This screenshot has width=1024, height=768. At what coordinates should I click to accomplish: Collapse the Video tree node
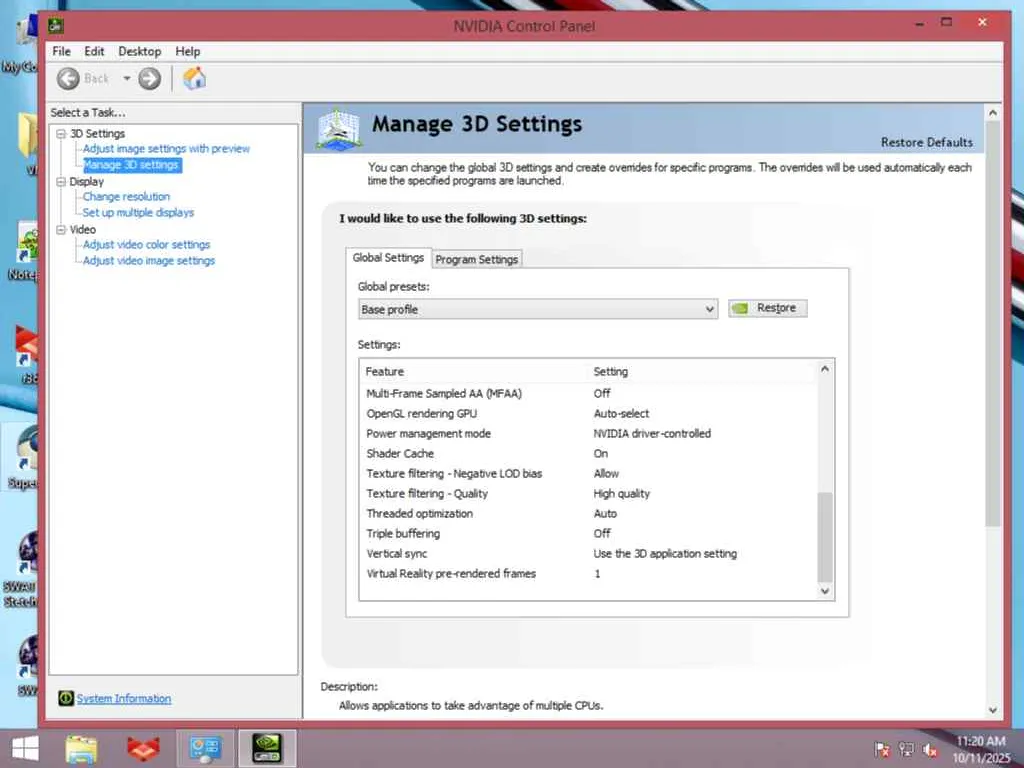coord(61,230)
